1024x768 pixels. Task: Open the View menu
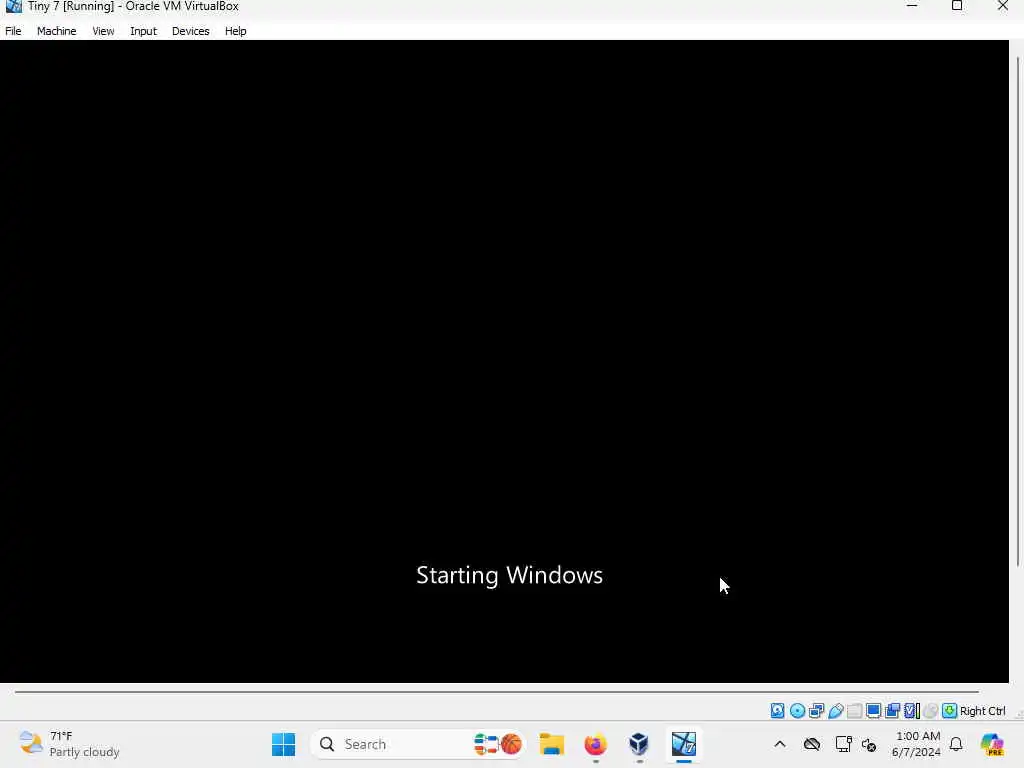tap(103, 31)
